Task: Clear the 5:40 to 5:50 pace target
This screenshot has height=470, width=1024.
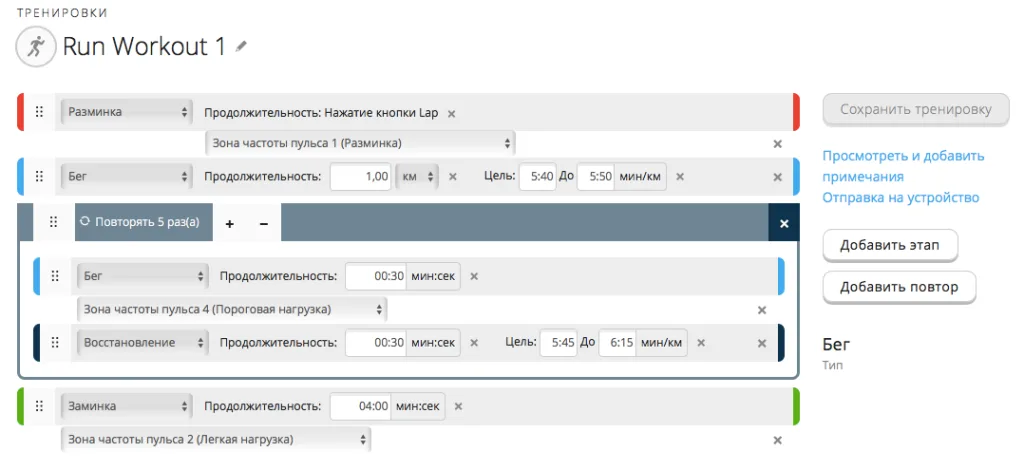Action: [680, 176]
